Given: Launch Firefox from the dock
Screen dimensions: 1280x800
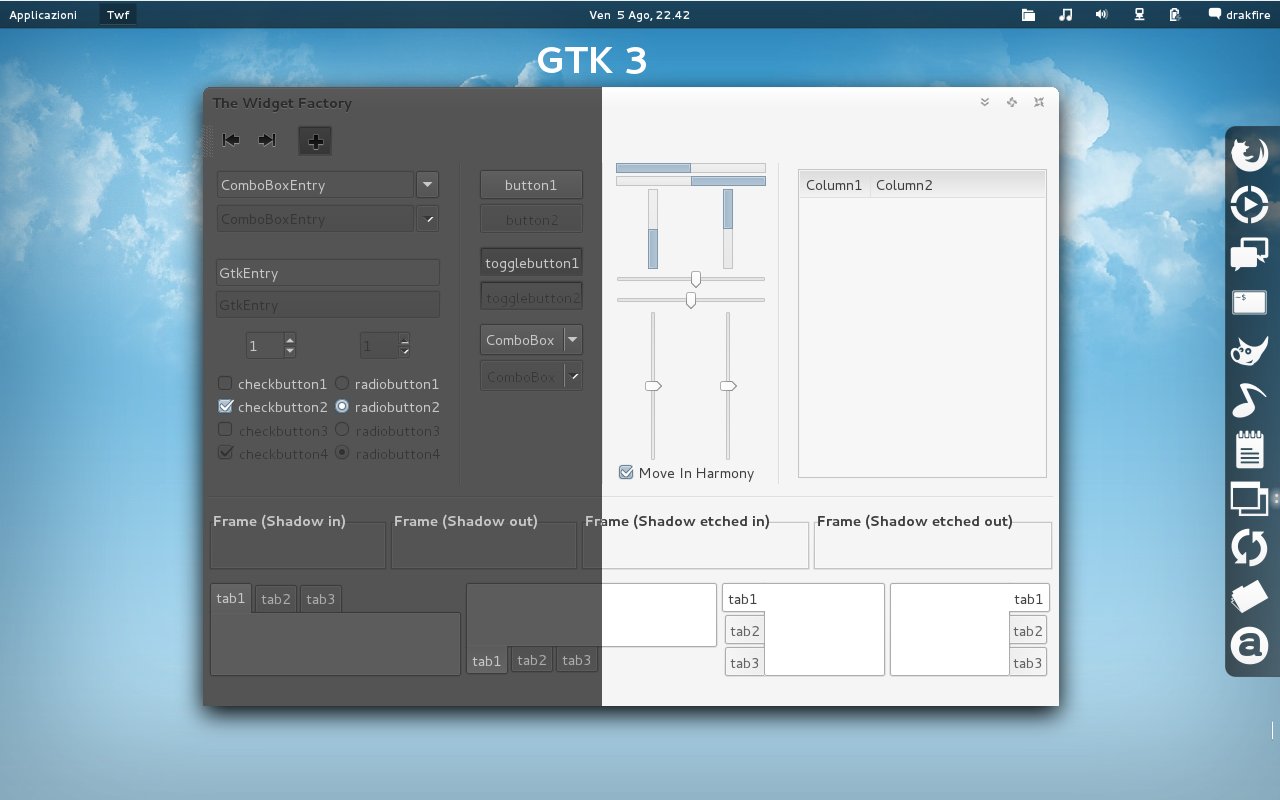Looking at the screenshot, I should click(x=1249, y=155).
